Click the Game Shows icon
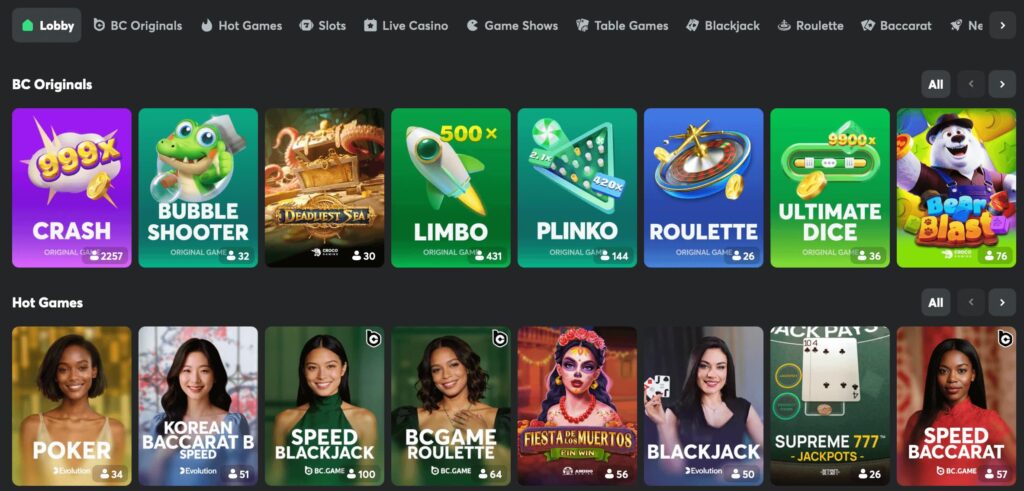Image resolution: width=1024 pixels, height=491 pixels. click(472, 25)
